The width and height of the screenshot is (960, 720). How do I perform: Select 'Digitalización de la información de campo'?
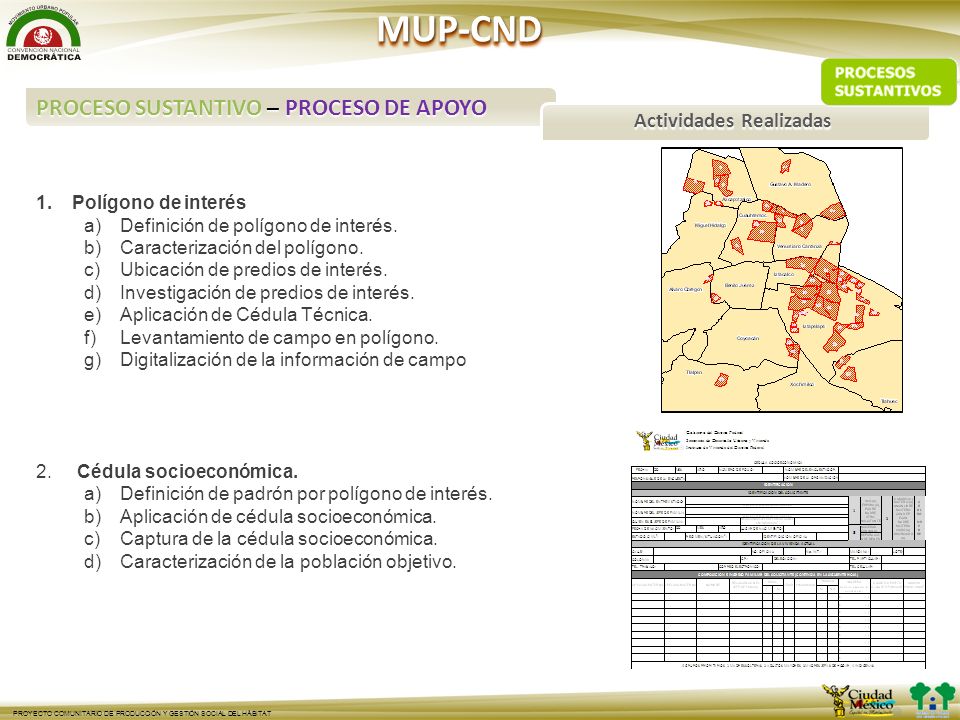point(293,359)
